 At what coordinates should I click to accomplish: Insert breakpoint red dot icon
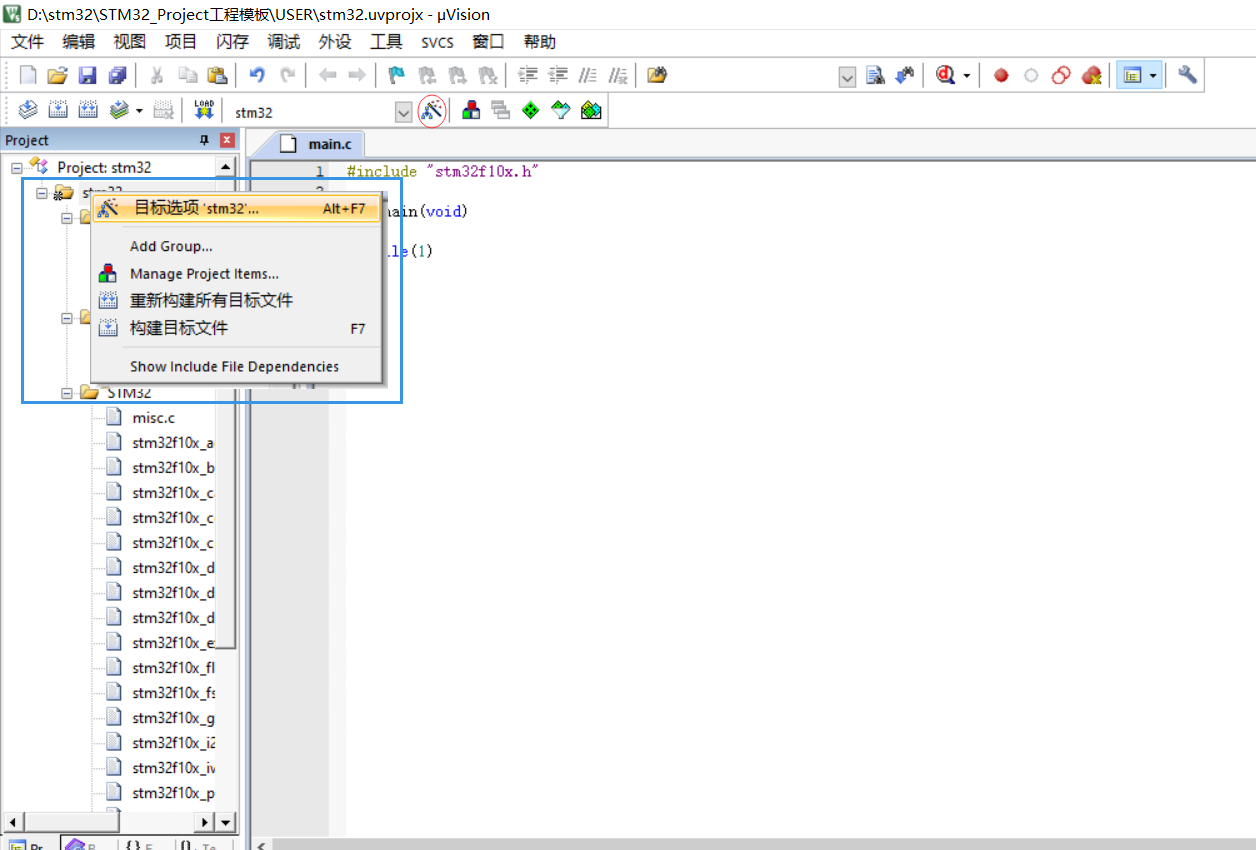coord(1000,75)
